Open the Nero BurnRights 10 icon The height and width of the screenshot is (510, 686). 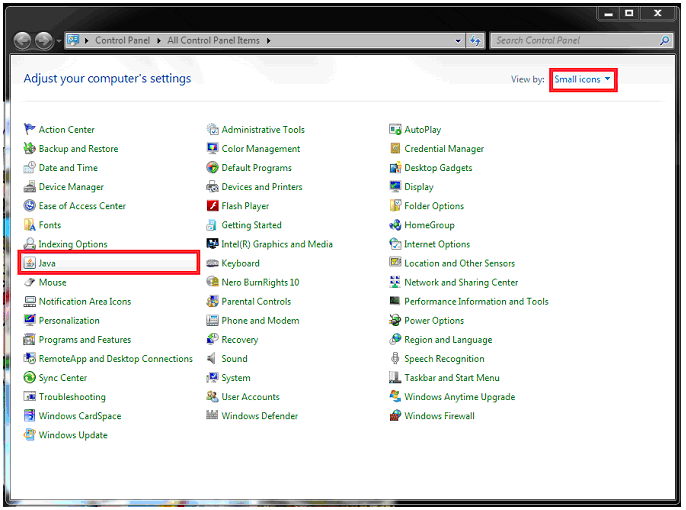213,283
